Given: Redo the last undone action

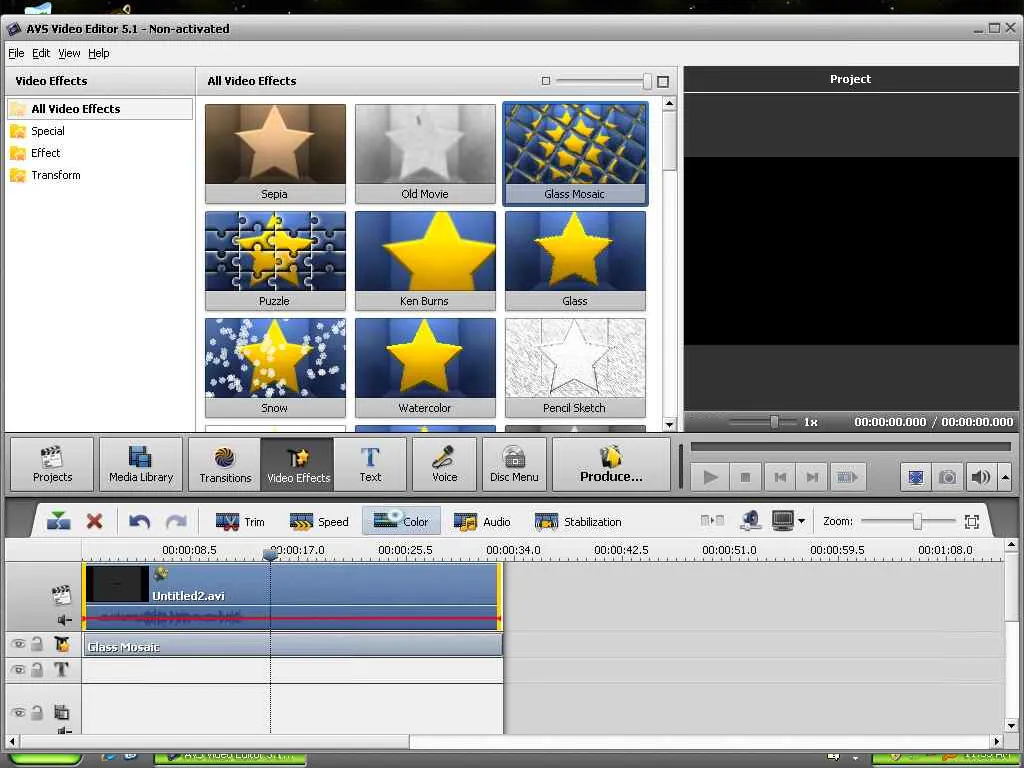Looking at the screenshot, I should [176, 521].
